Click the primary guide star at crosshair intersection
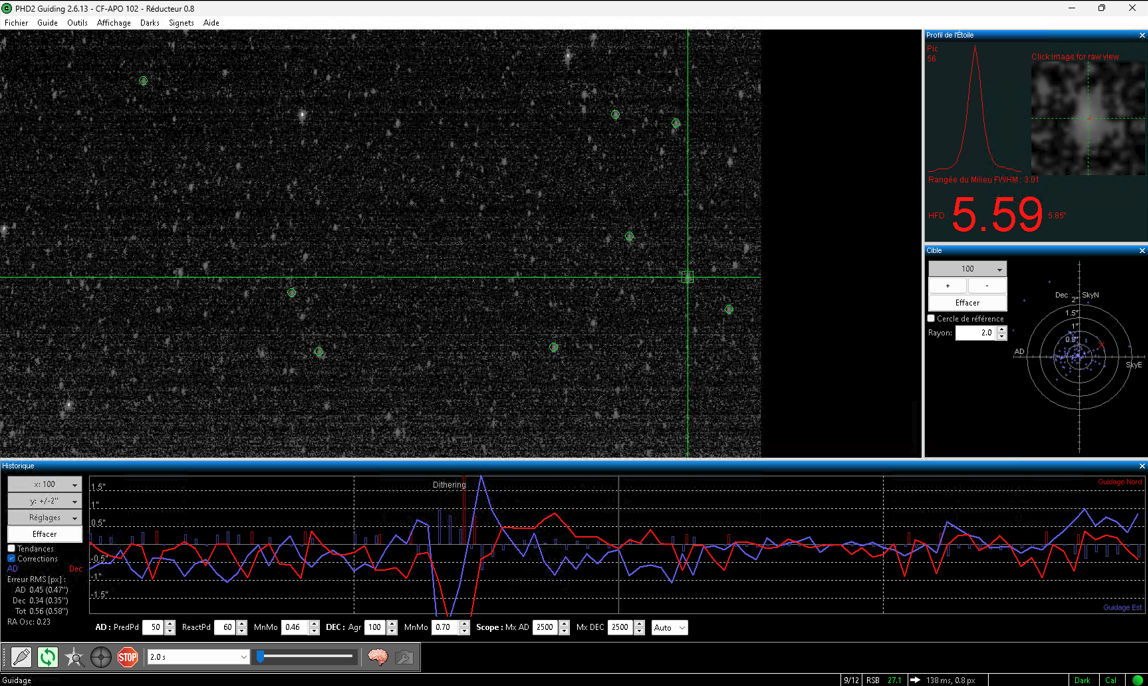Viewport: 1148px width, 686px height. coord(687,277)
